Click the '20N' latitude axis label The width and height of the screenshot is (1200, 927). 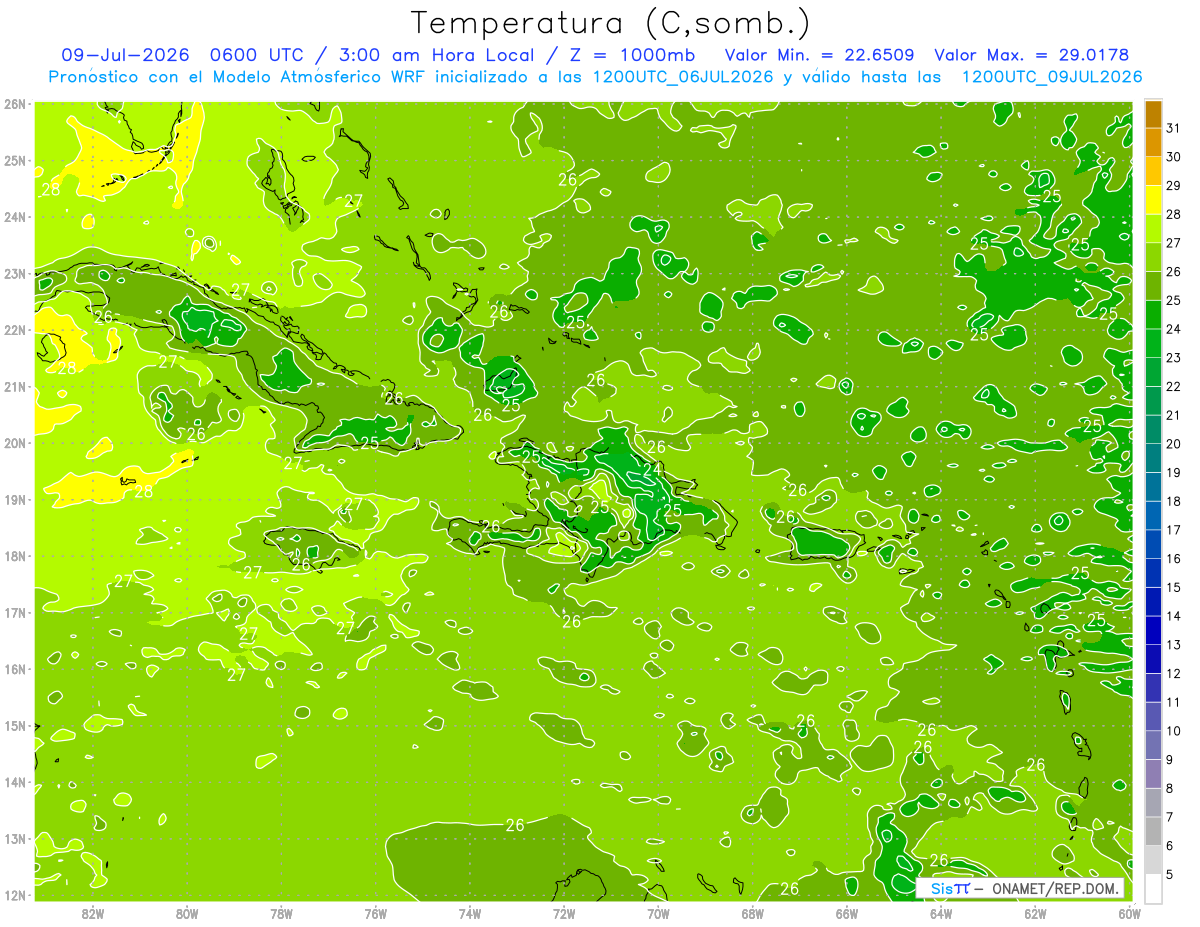coord(15,443)
